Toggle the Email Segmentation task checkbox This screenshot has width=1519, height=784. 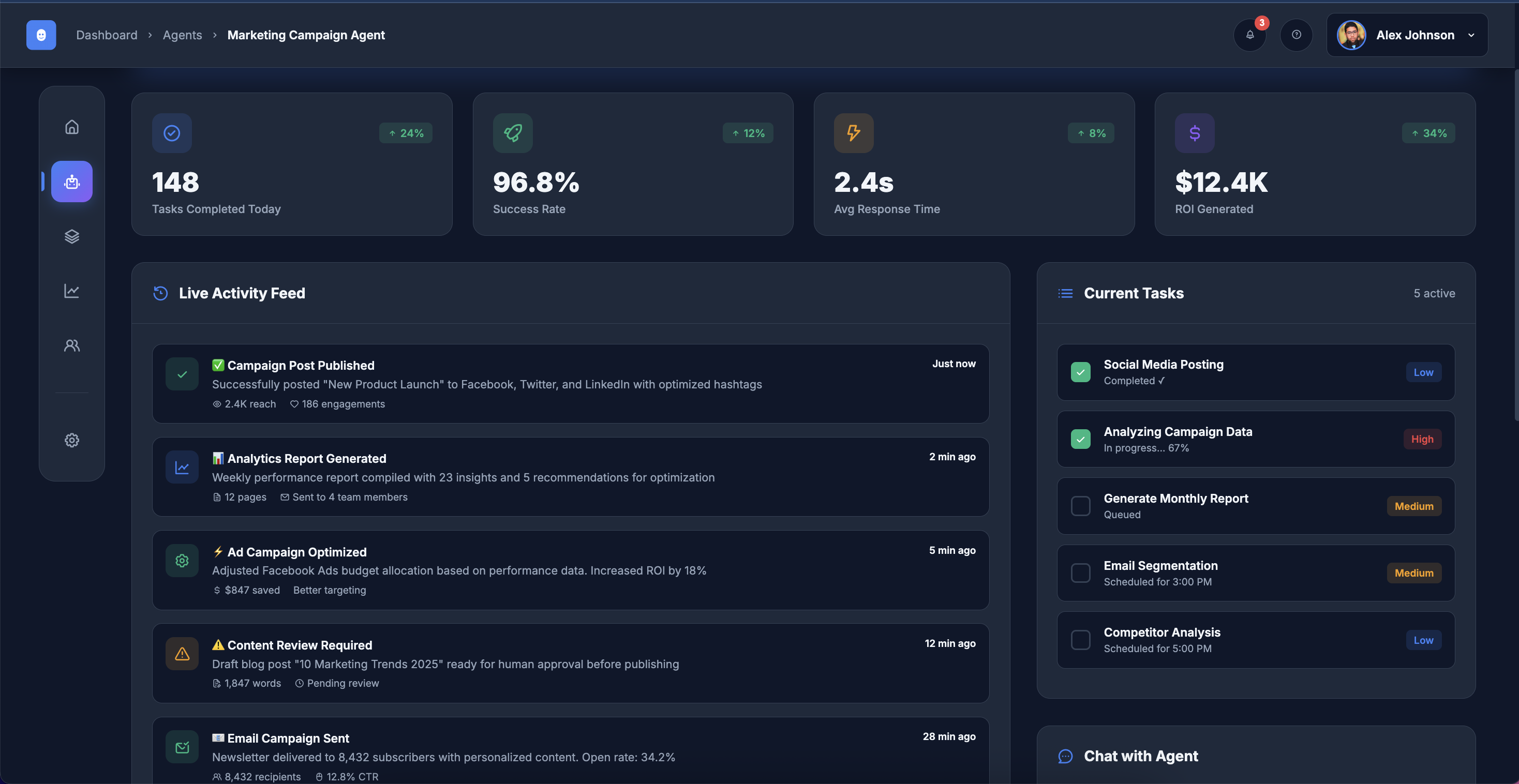click(1080, 572)
